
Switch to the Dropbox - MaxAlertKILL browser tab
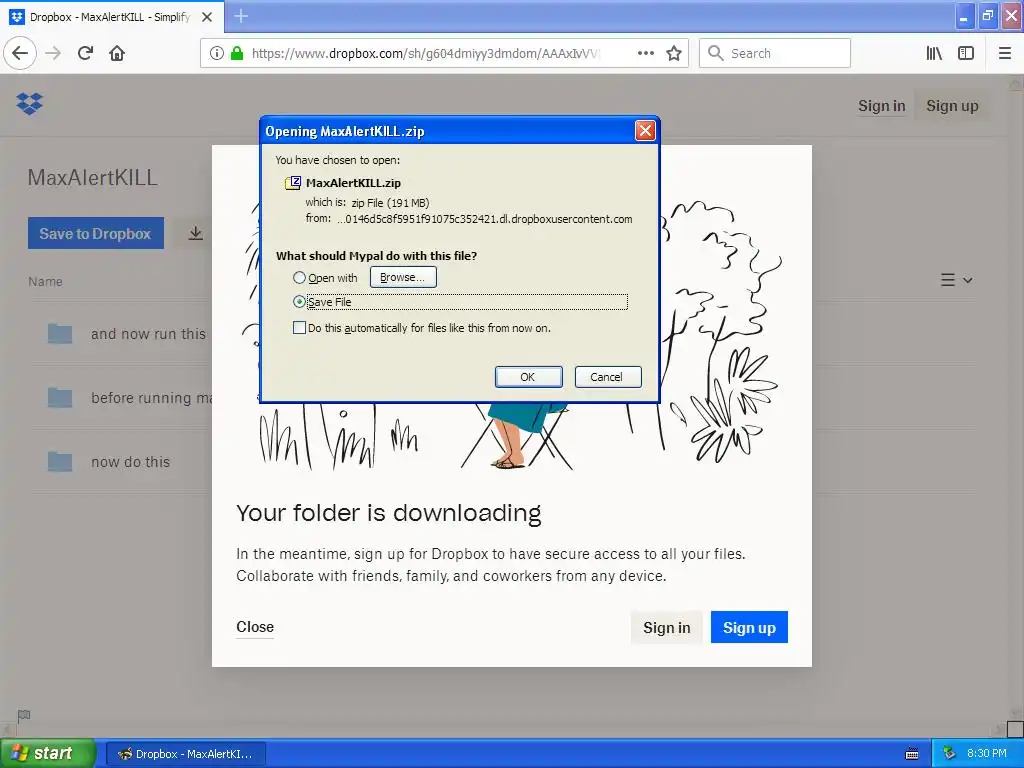[x=112, y=17]
